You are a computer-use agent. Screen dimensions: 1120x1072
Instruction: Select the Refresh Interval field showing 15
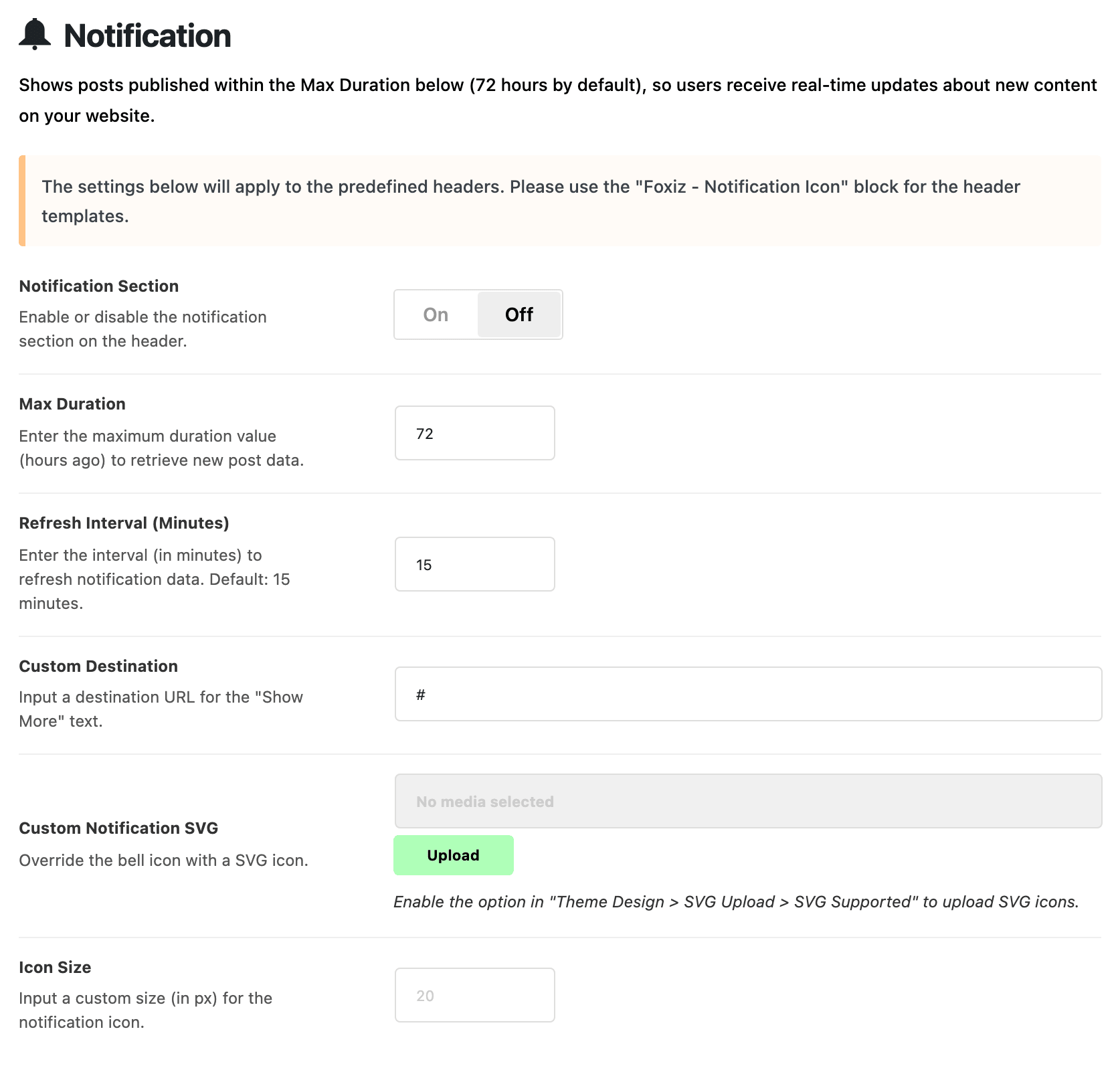pyautogui.click(x=475, y=564)
